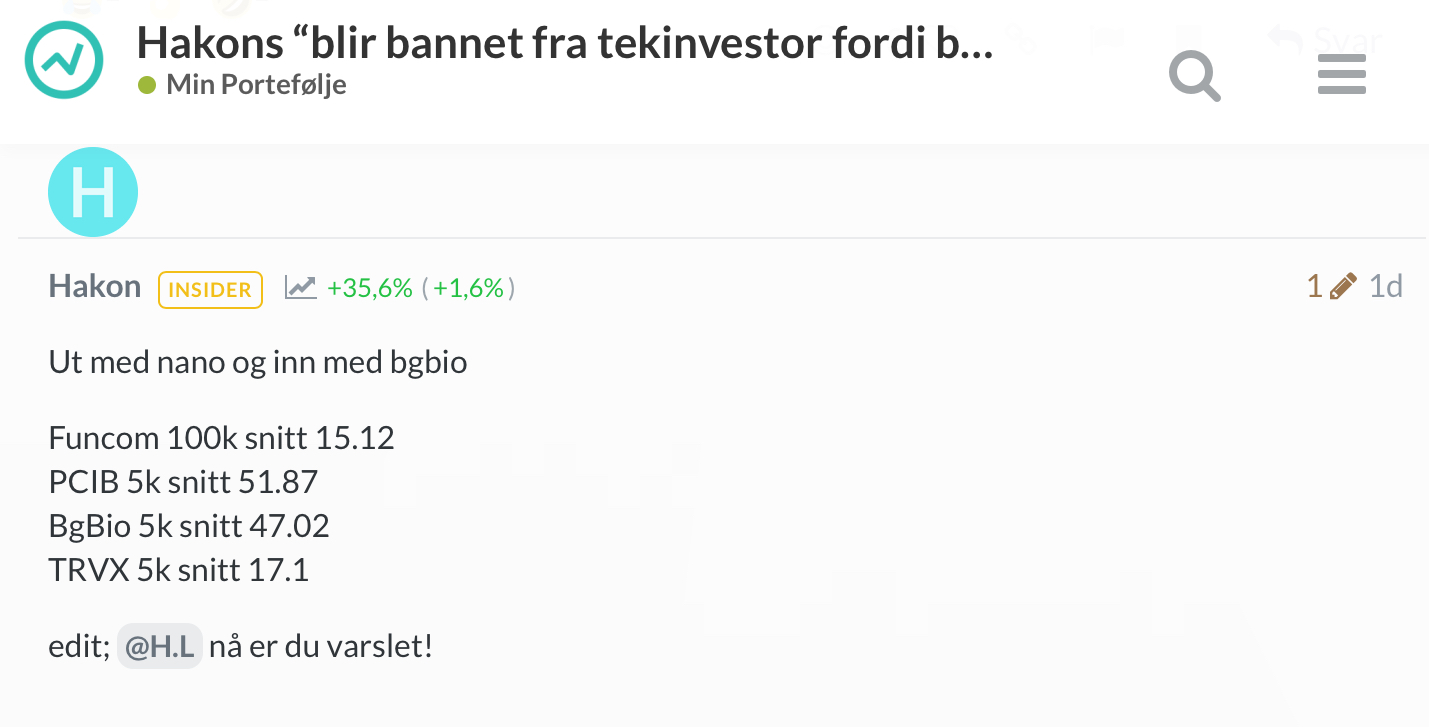The width and height of the screenshot is (1429, 727).
Task: Click Hakon's round H avatar
Action: [x=93, y=192]
